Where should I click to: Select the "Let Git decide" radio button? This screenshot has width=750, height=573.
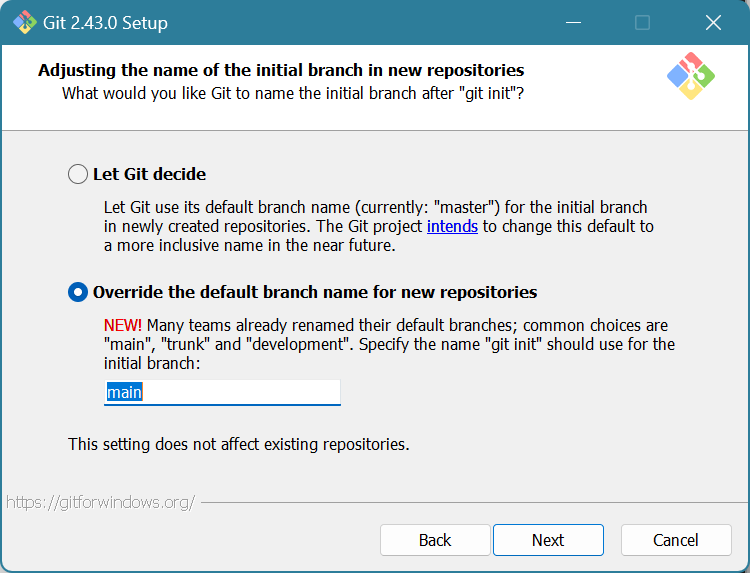pos(78,174)
